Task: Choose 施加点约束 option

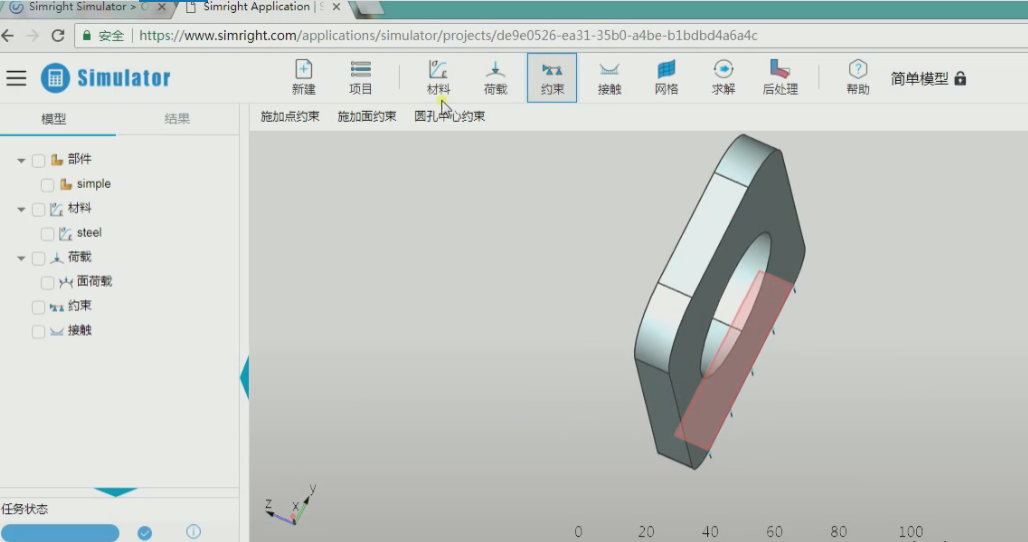Action: click(x=290, y=117)
